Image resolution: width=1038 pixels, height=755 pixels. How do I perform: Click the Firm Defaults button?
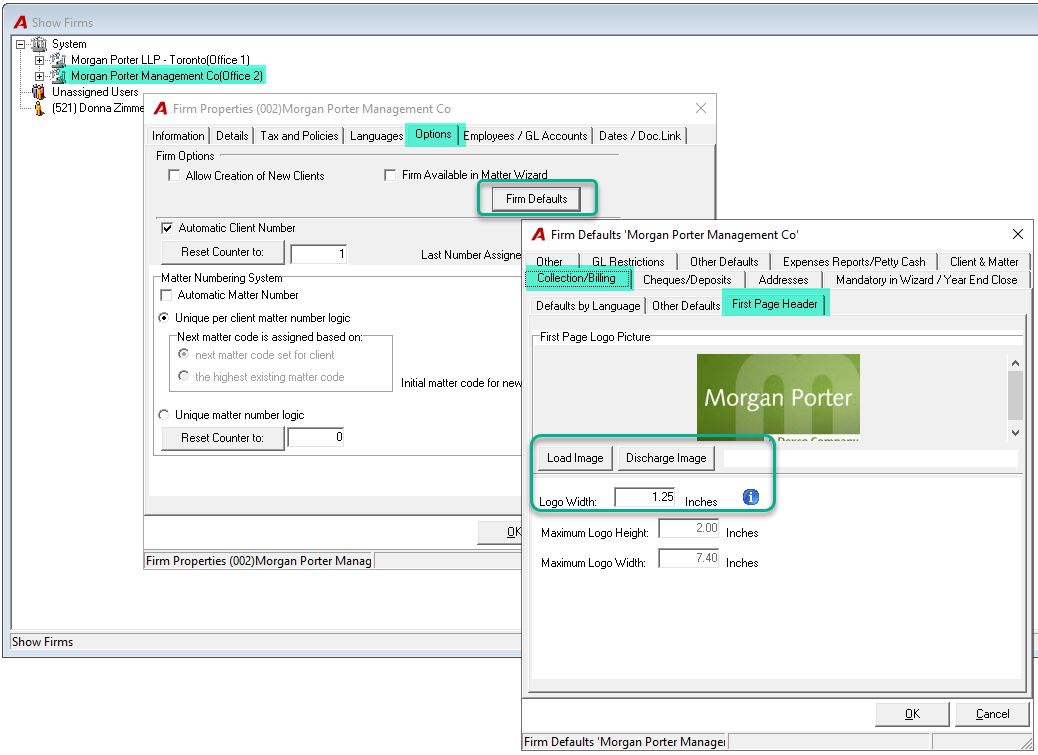[537, 199]
